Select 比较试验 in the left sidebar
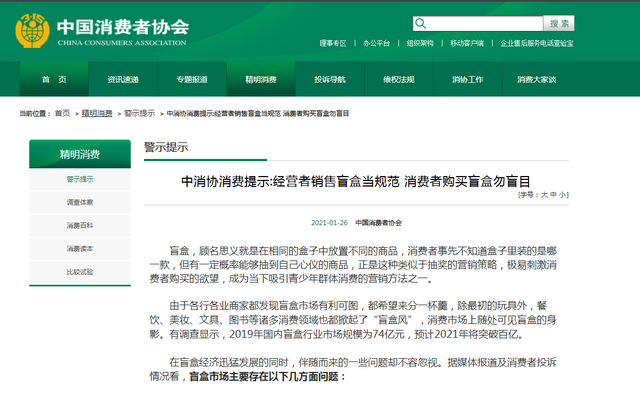The width and height of the screenshot is (640, 394). click(80, 272)
